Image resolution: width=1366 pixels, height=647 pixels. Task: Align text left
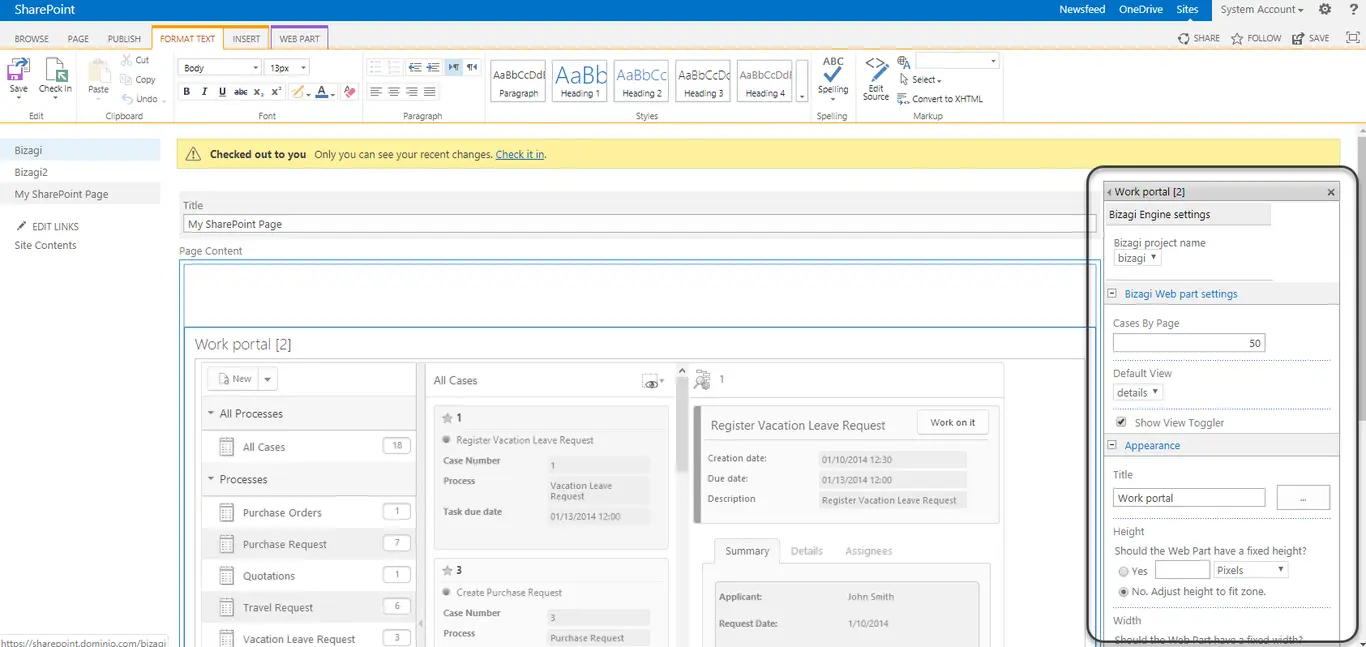(x=376, y=92)
